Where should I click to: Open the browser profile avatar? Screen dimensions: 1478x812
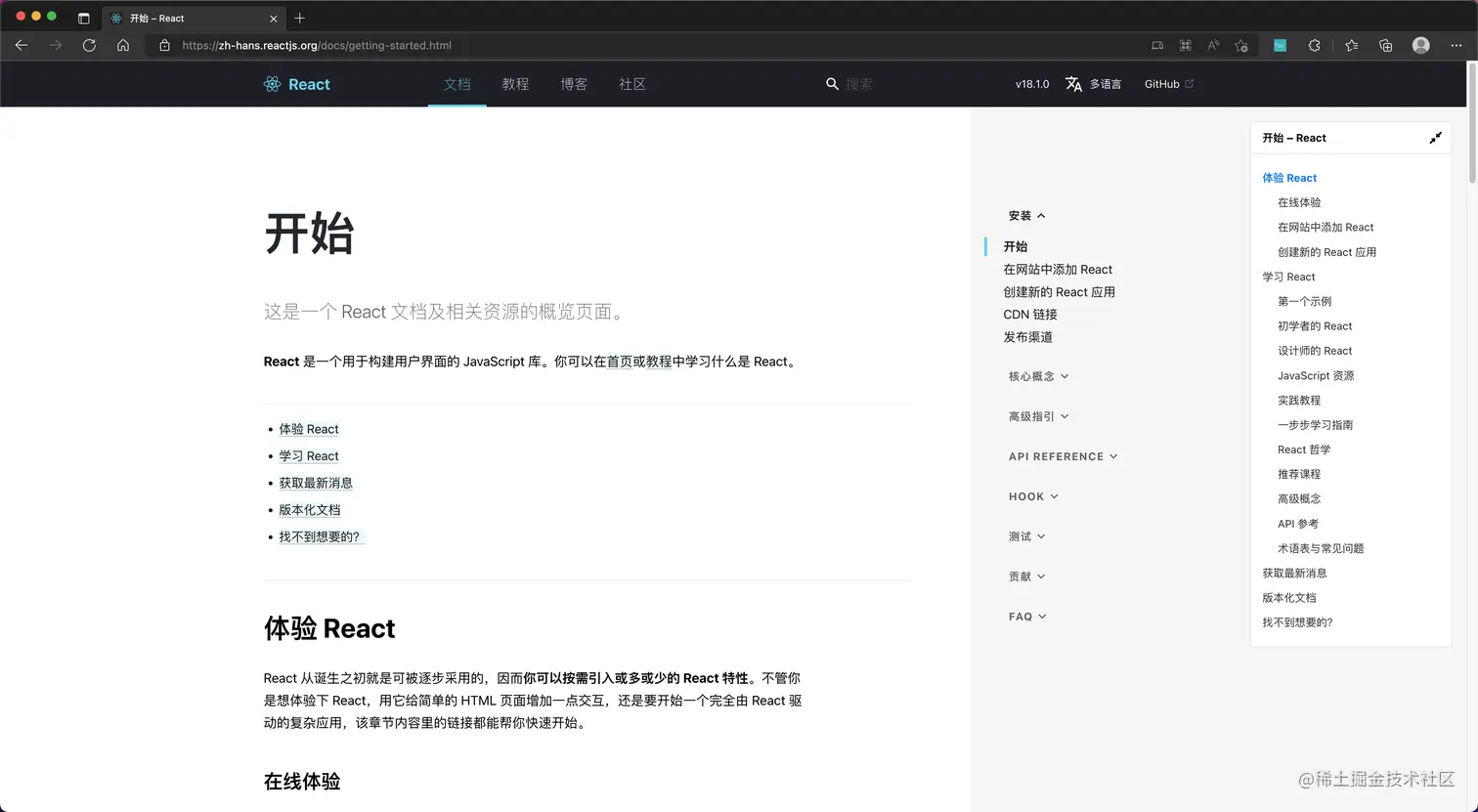tap(1421, 45)
